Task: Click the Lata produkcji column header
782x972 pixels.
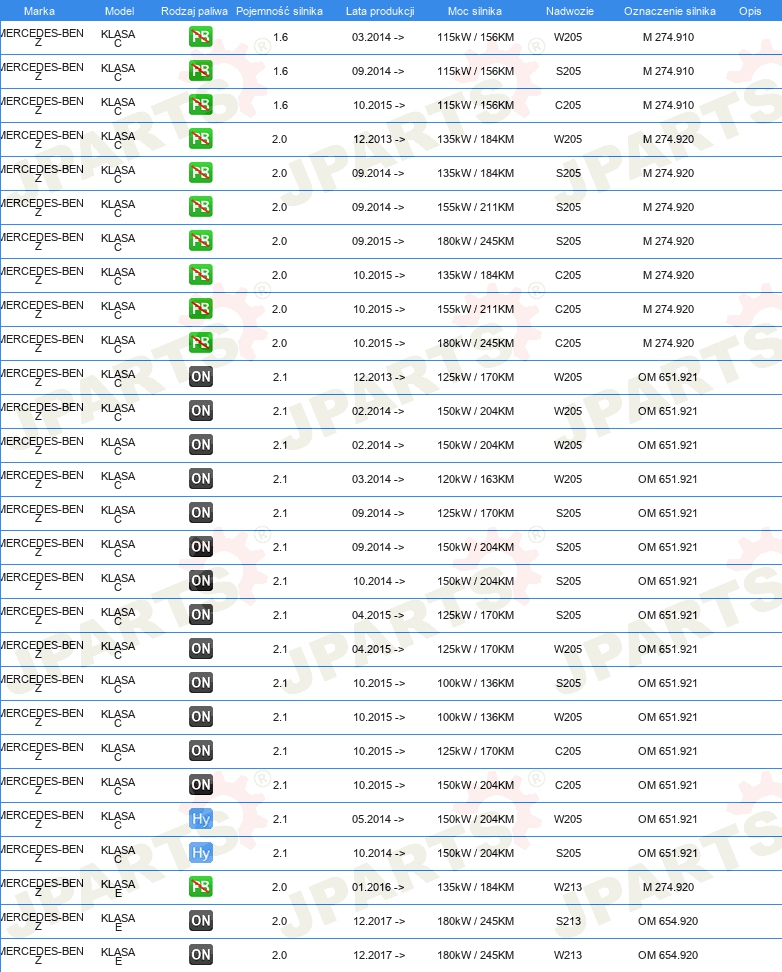Action: (380, 11)
